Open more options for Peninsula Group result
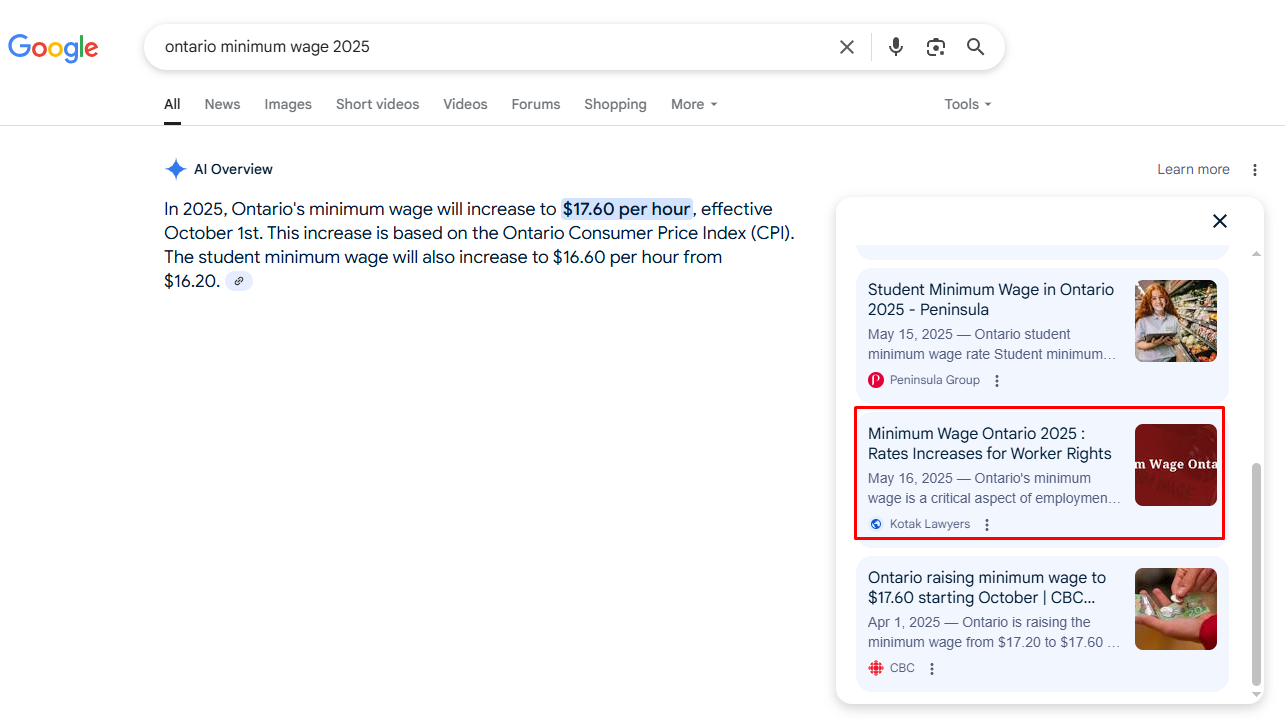The width and height of the screenshot is (1285, 719). (x=997, y=381)
